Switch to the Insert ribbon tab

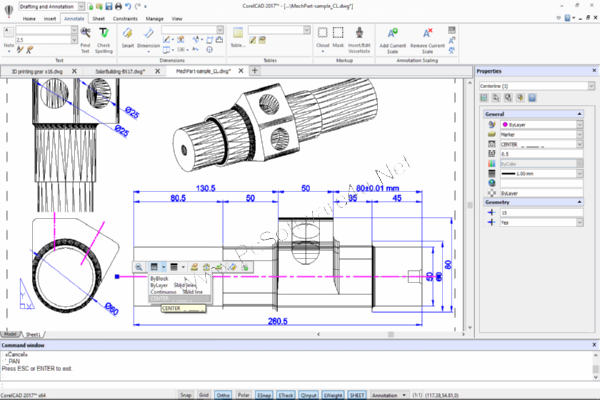point(50,18)
